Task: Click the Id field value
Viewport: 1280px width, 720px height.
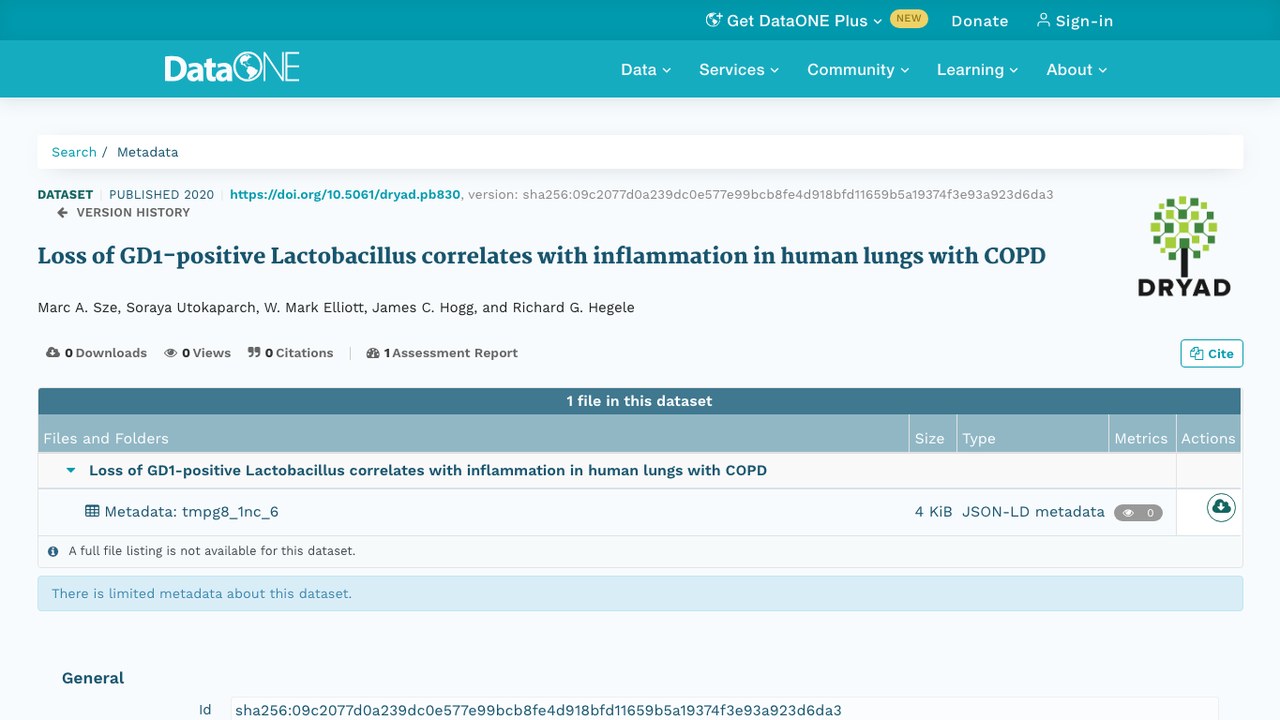Action: click(x=724, y=710)
